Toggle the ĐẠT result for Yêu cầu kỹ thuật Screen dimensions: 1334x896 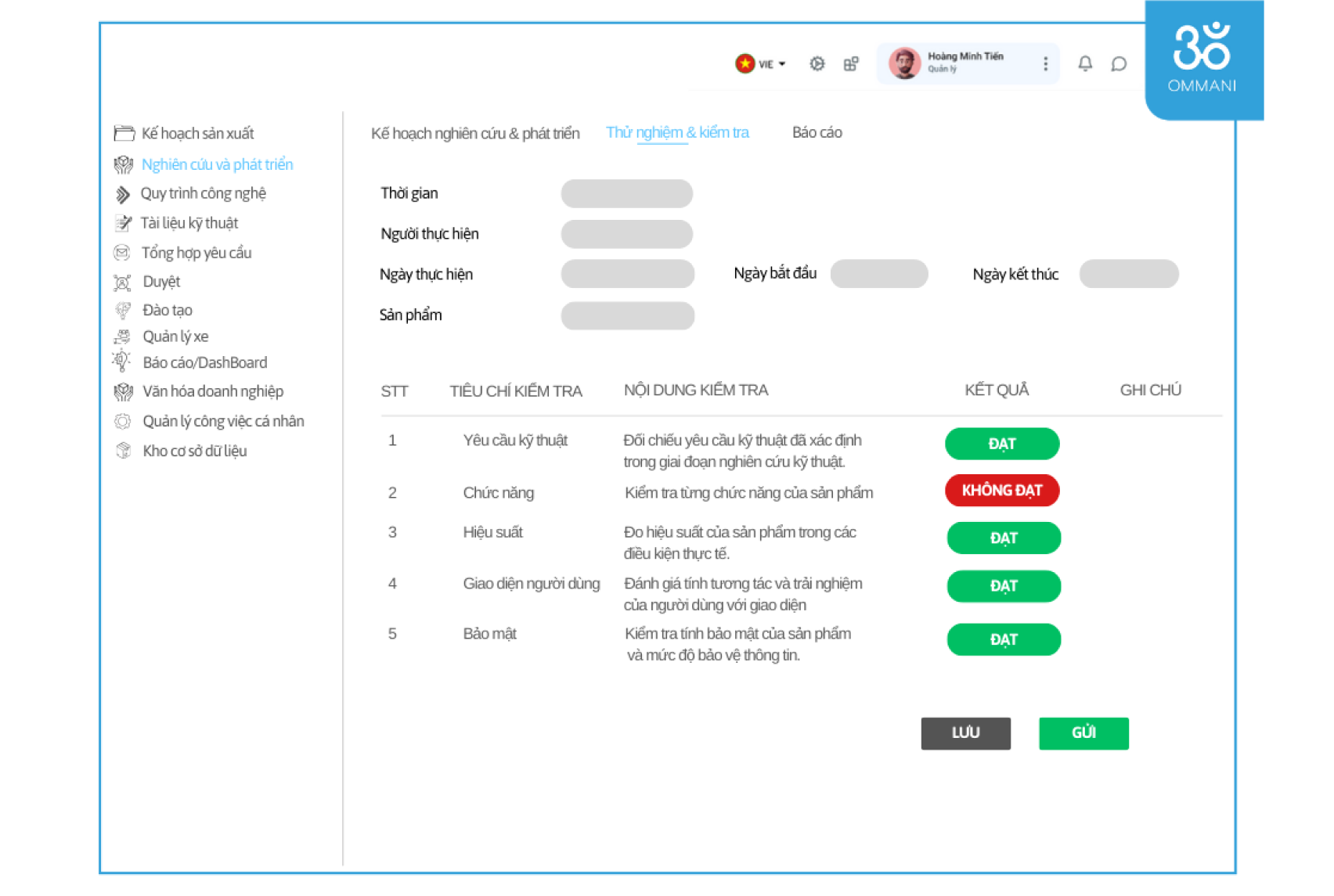click(x=1002, y=444)
